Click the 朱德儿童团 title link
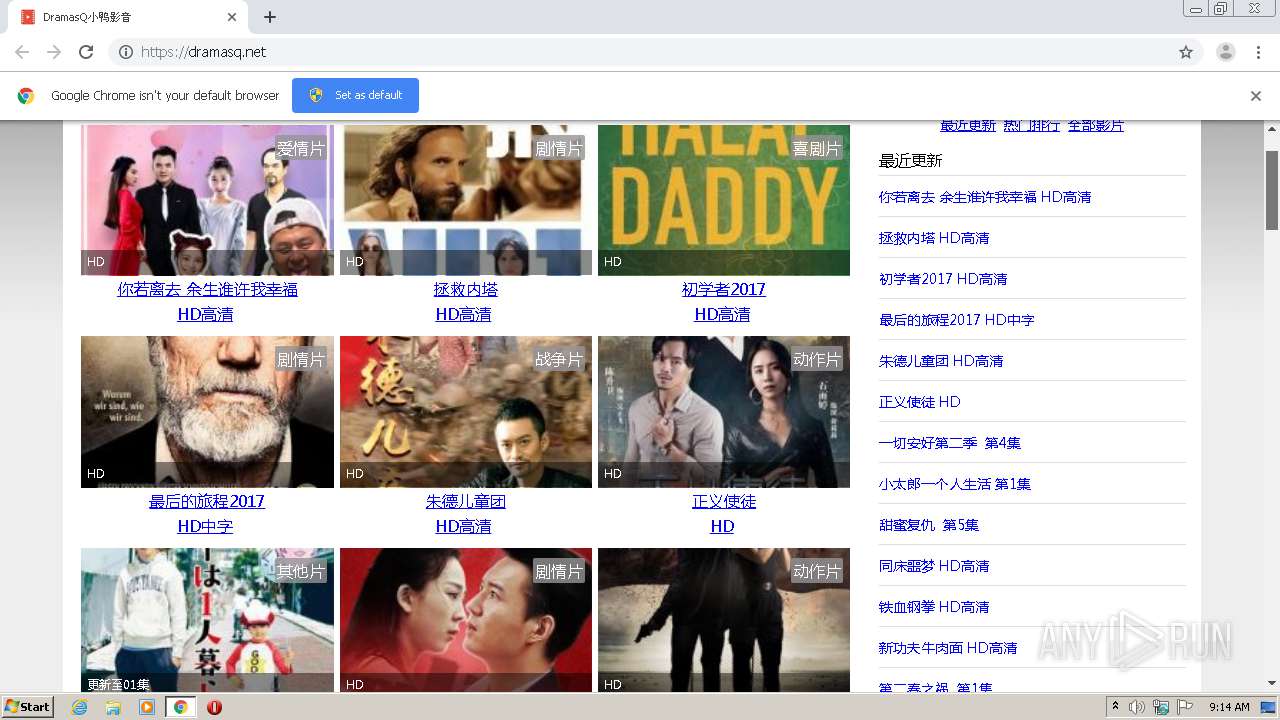Image resolution: width=1280 pixels, height=720 pixels. coord(466,501)
